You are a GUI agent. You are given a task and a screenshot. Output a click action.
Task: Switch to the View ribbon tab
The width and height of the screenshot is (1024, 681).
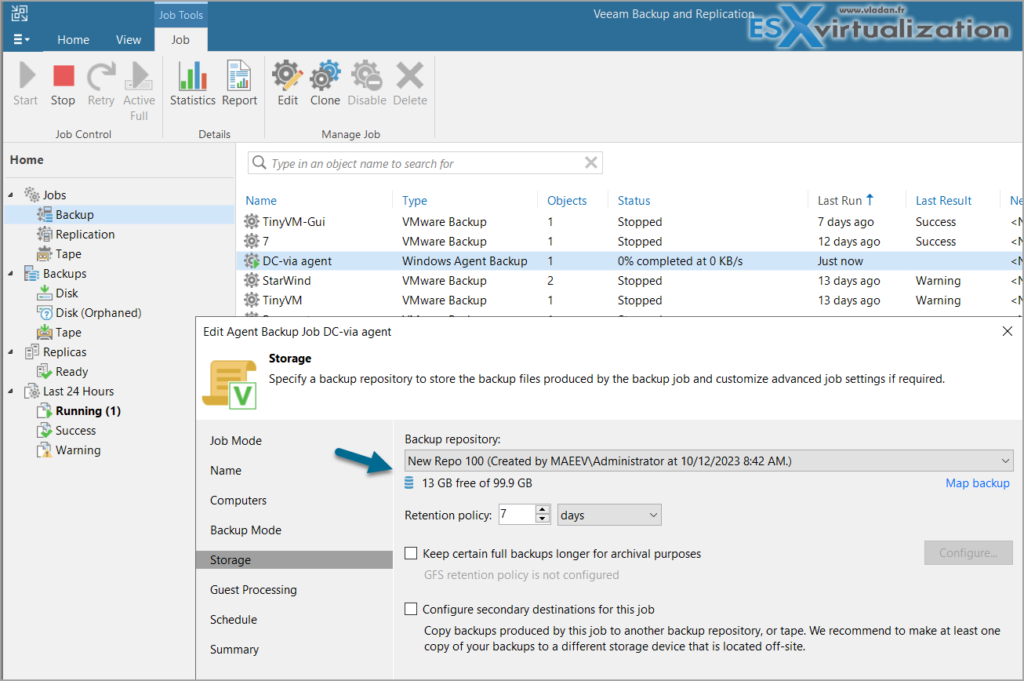(128, 39)
